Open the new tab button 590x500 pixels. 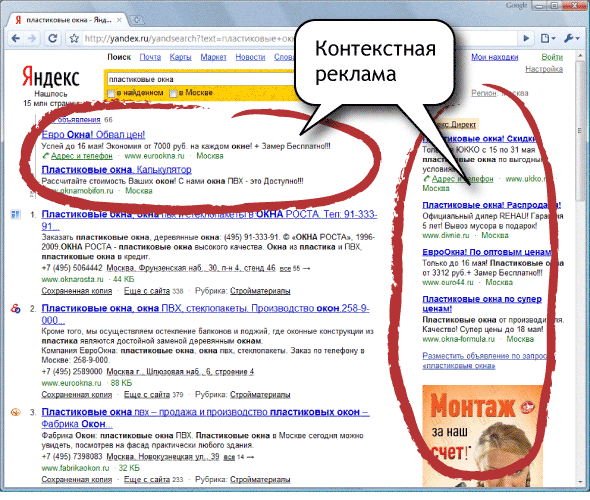point(137,20)
